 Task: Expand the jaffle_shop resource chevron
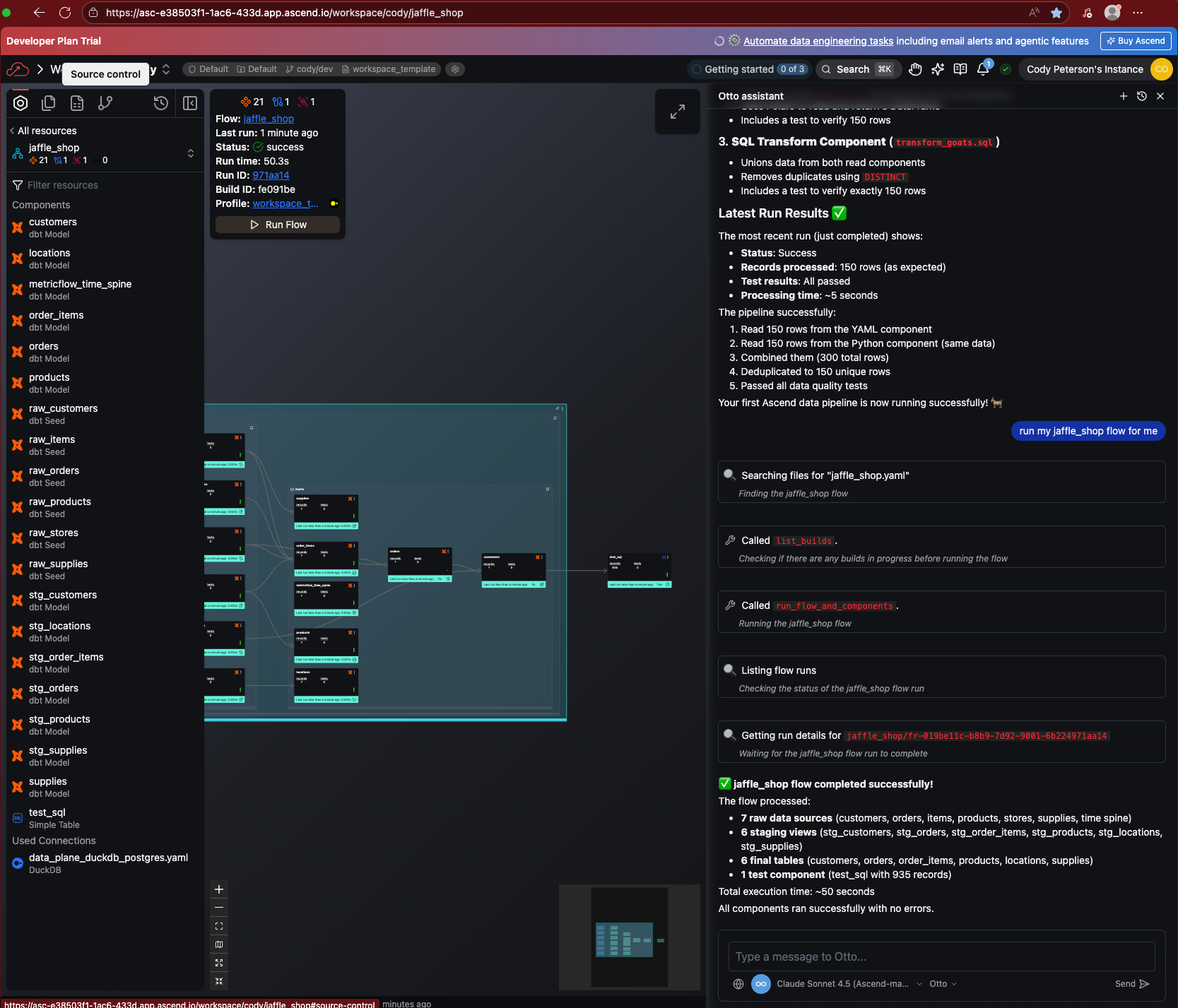coord(190,153)
